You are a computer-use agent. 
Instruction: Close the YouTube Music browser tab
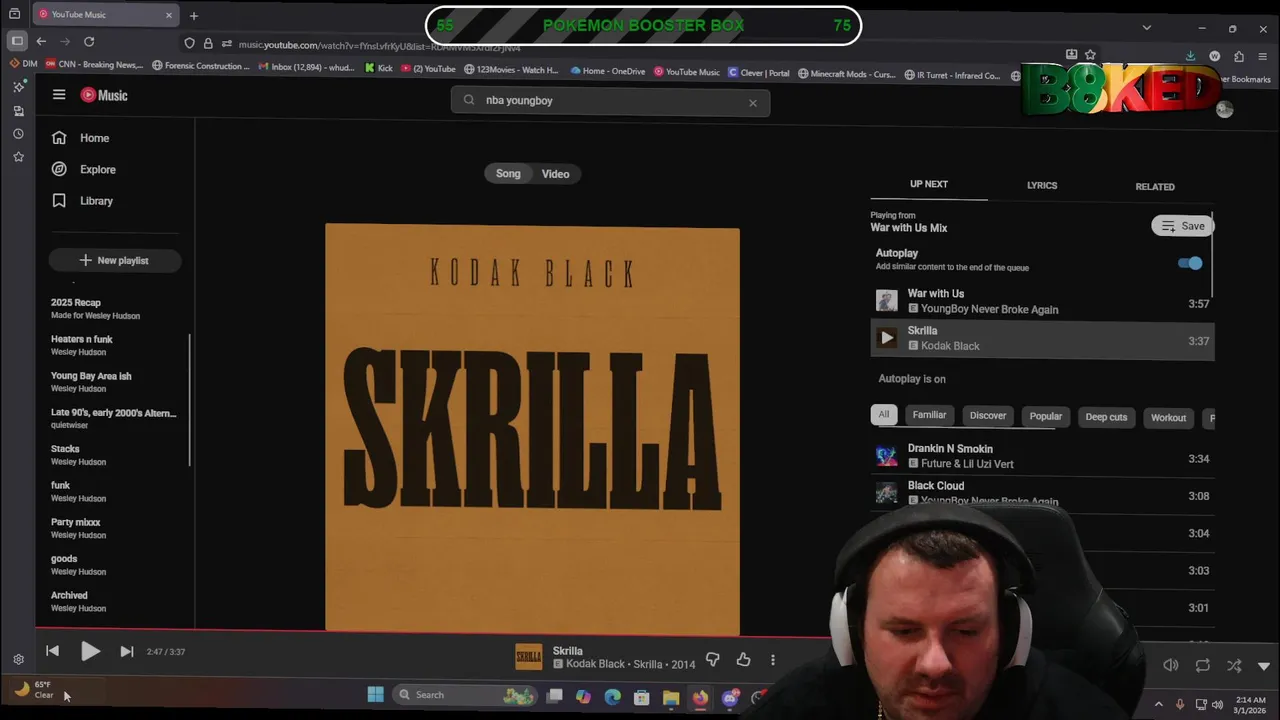168,15
